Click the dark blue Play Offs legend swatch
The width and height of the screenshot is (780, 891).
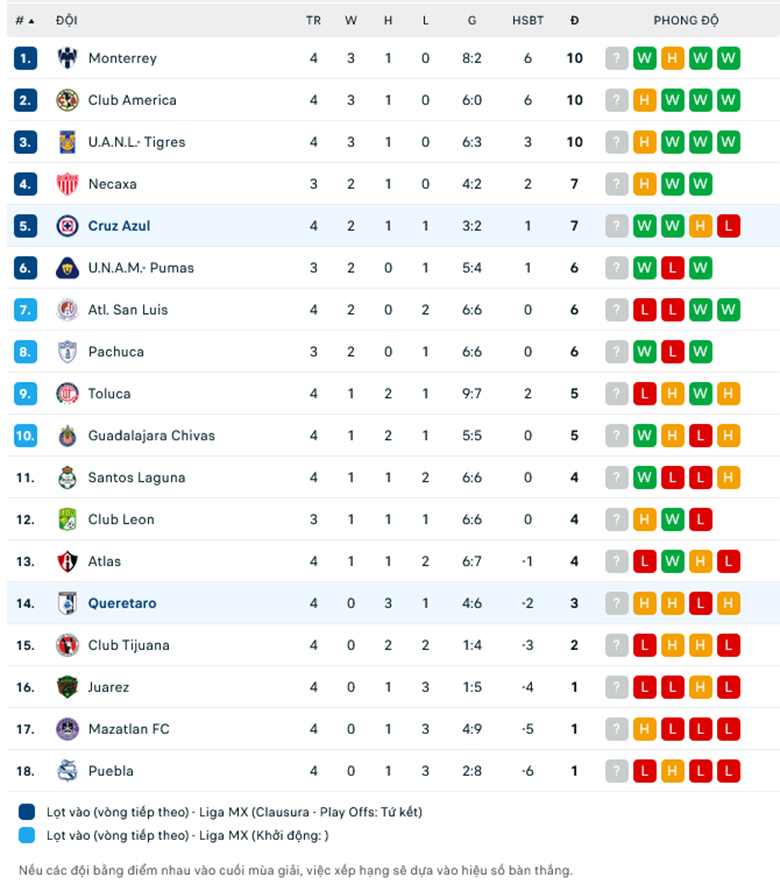point(26,812)
